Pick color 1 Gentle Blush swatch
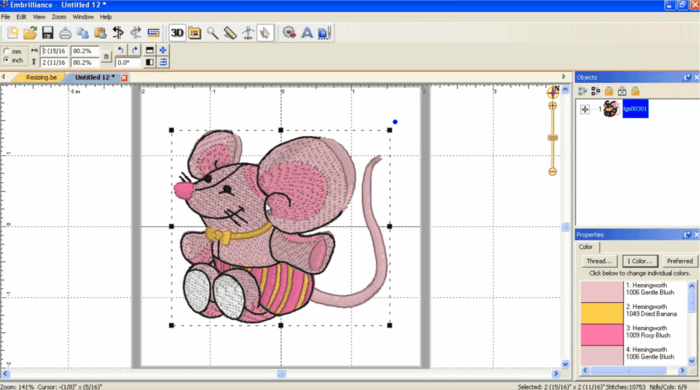This screenshot has width=700, height=390. coord(602,291)
